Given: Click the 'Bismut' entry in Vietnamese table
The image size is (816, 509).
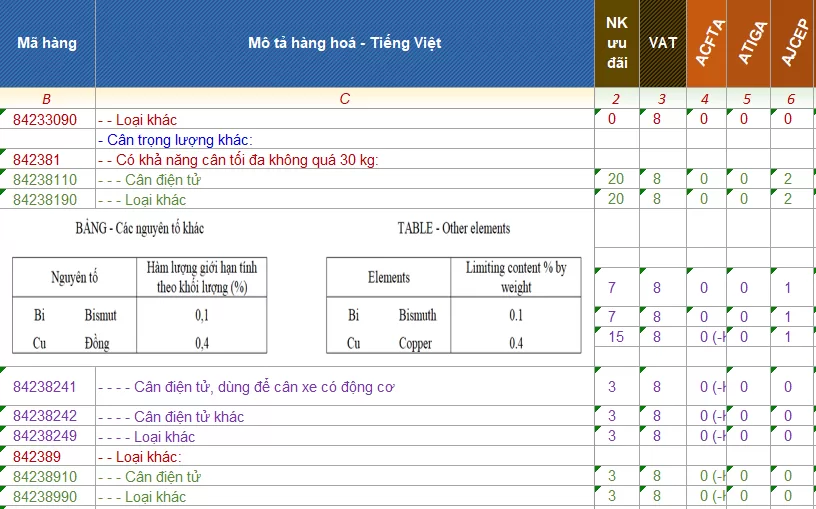Looking at the screenshot, I should [x=100, y=315].
